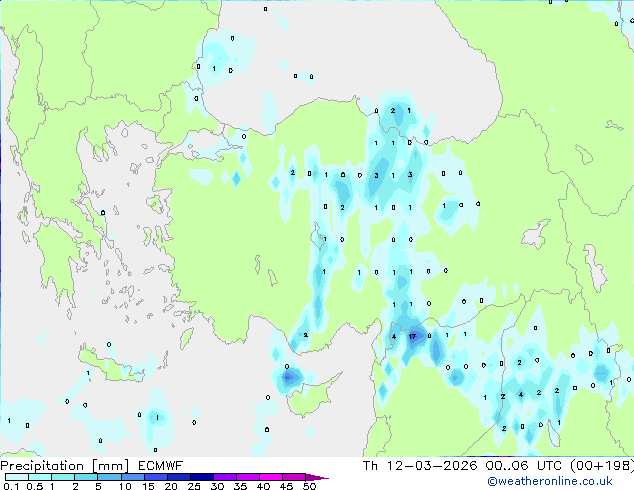The width and height of the screenshot is (634, 490).
Task: Click the 15–20 mm legend color swatch
Action: [156, 477]
